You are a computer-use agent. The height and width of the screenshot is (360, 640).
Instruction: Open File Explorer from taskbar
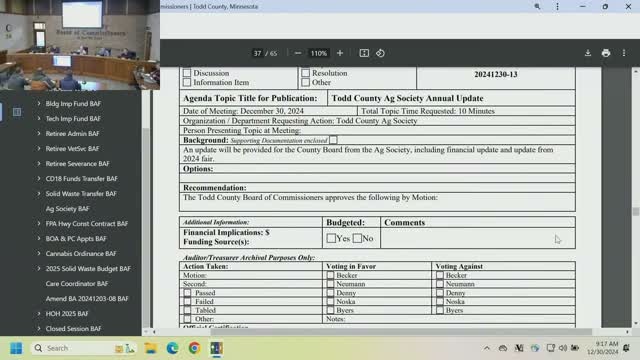[x=151, y=348]
